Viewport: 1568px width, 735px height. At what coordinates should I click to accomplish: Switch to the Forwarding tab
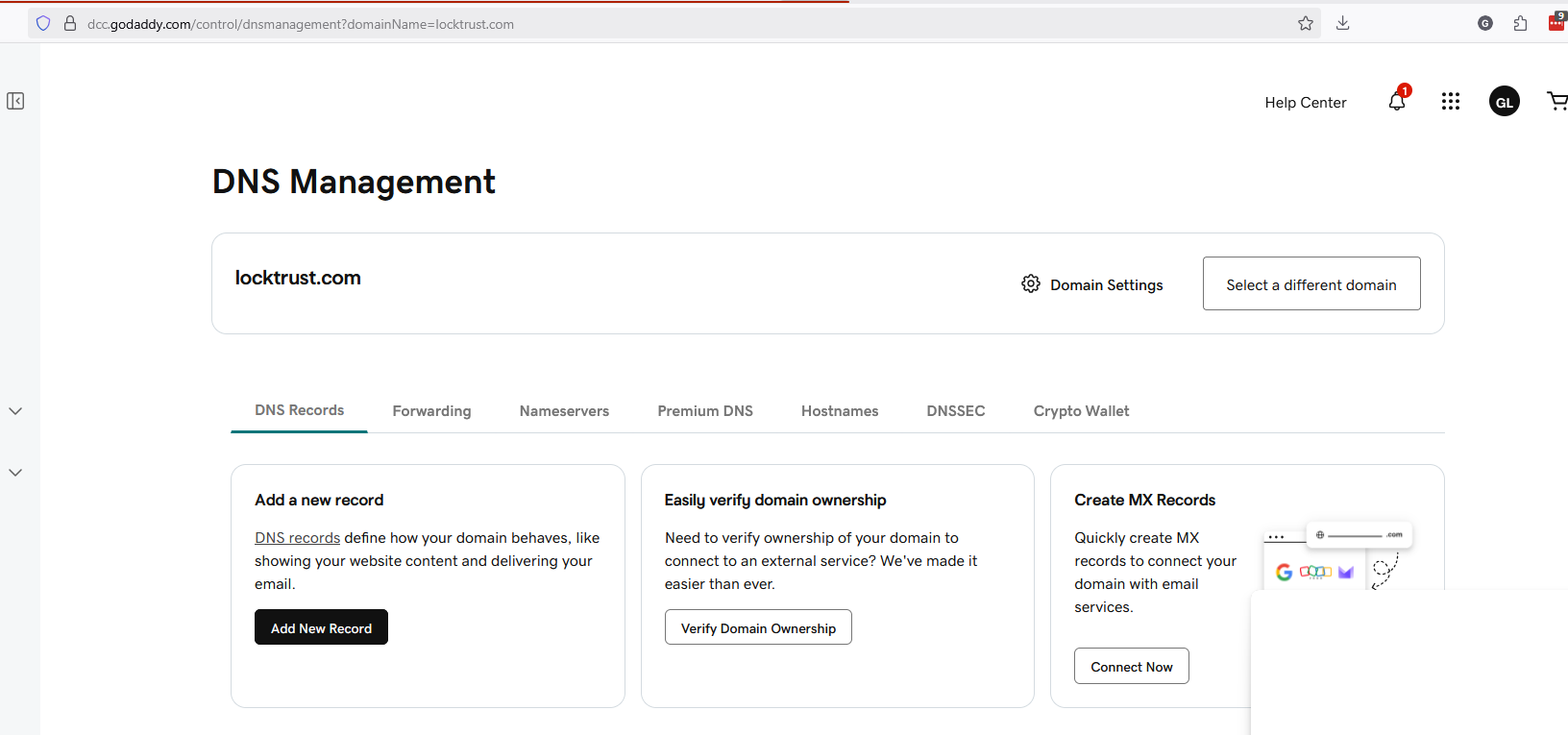(x=431, y=411)
